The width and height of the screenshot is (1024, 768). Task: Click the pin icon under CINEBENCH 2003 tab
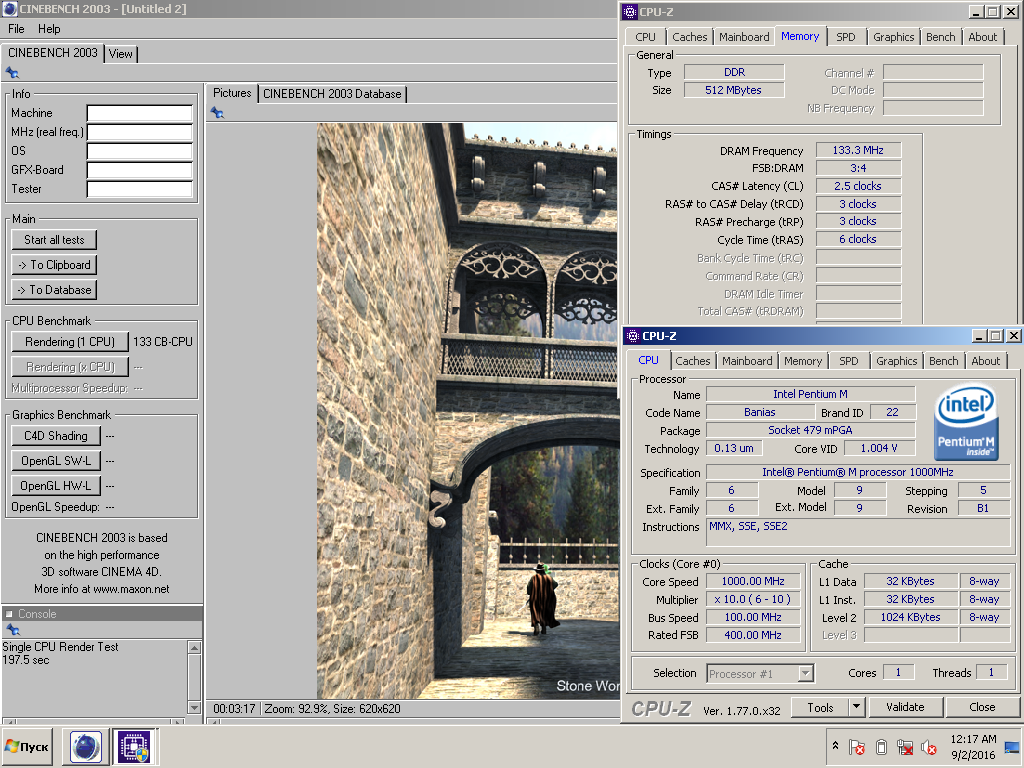coord(12,72)
